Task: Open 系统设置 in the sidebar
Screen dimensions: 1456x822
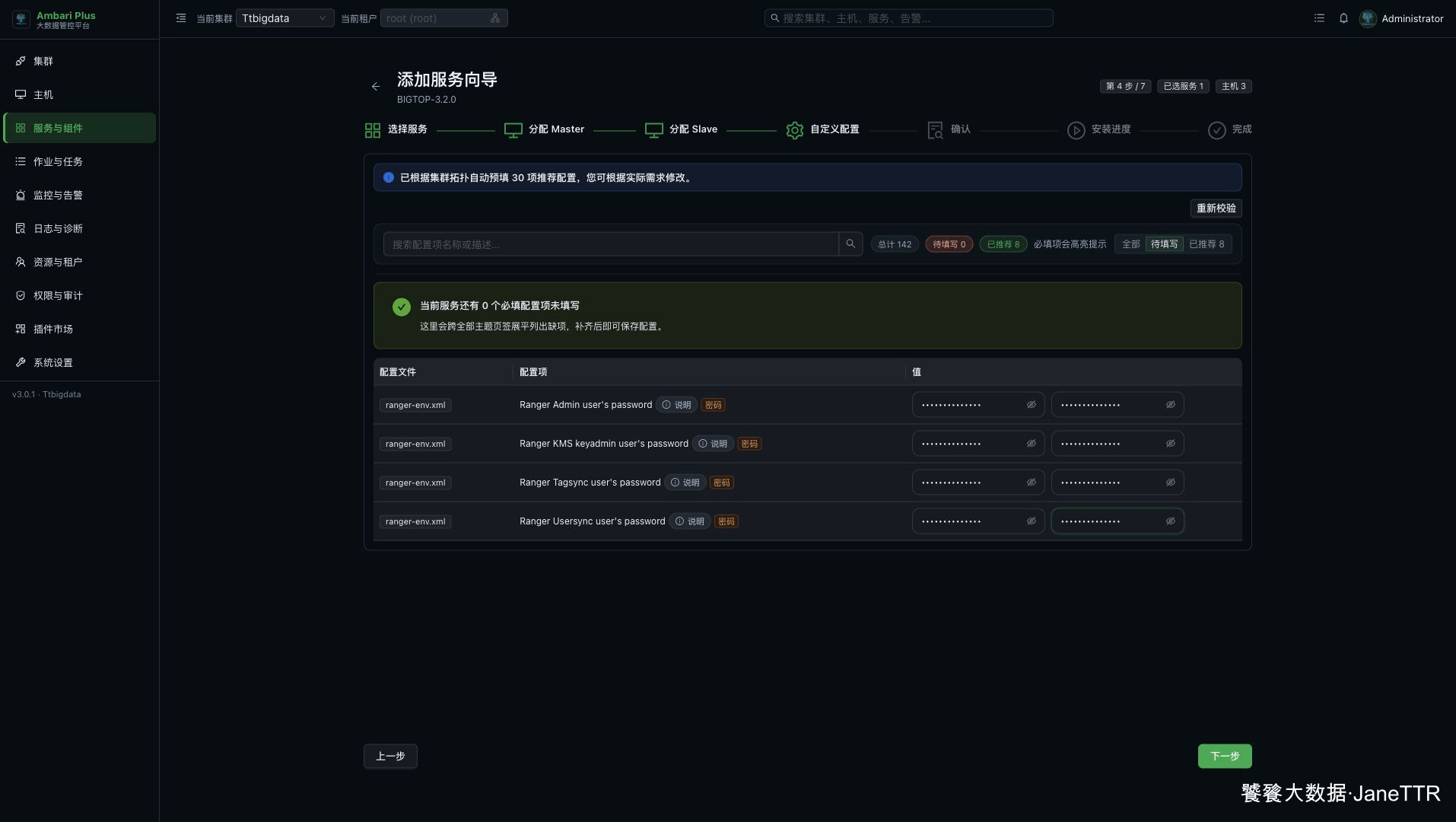Action: pos(80,362)
